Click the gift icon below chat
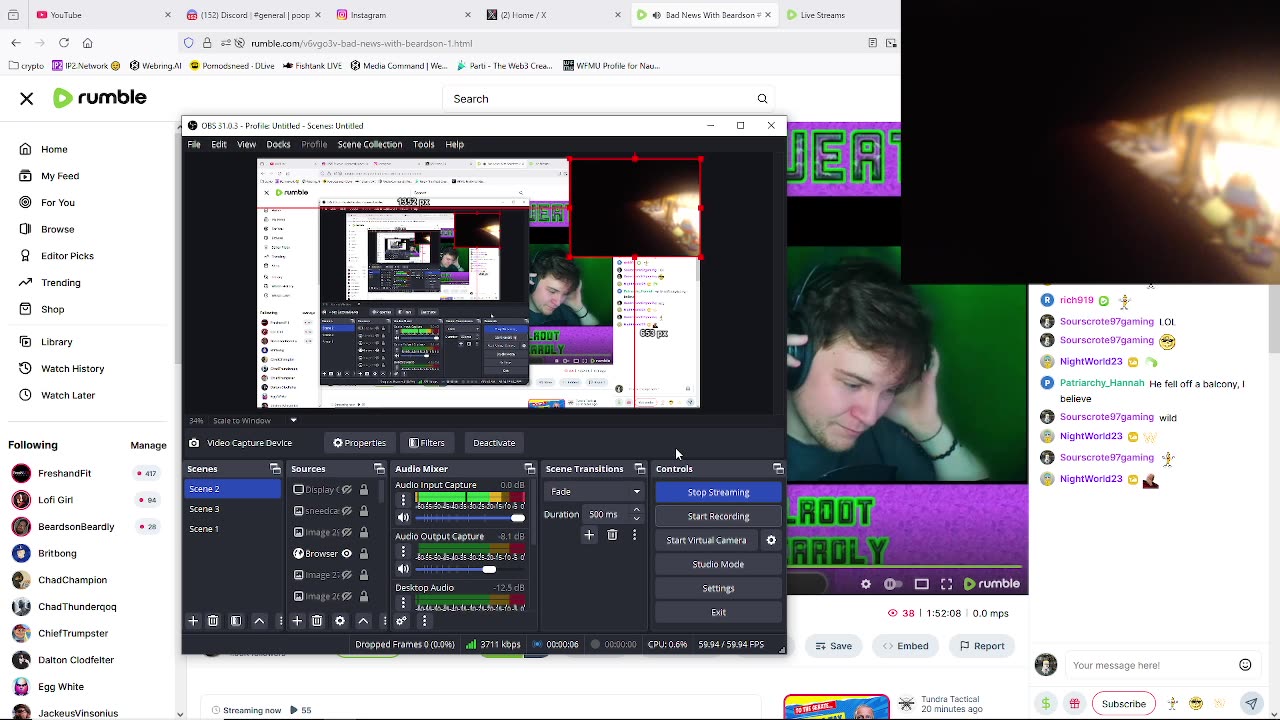 point(1075,703)
